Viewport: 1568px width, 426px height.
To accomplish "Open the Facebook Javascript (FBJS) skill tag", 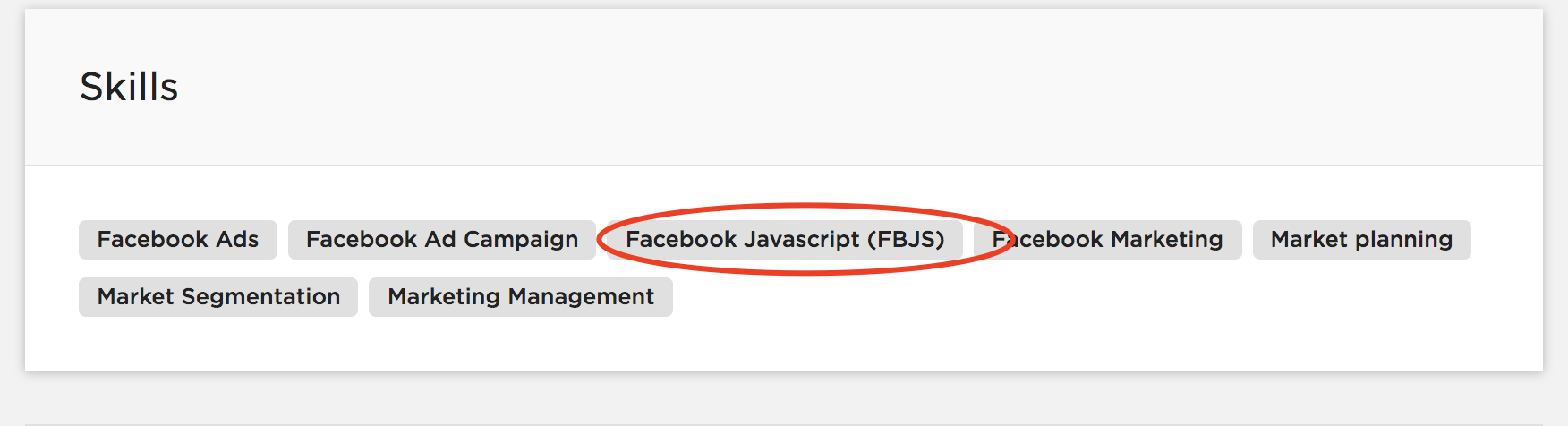I will pos(784,240).
